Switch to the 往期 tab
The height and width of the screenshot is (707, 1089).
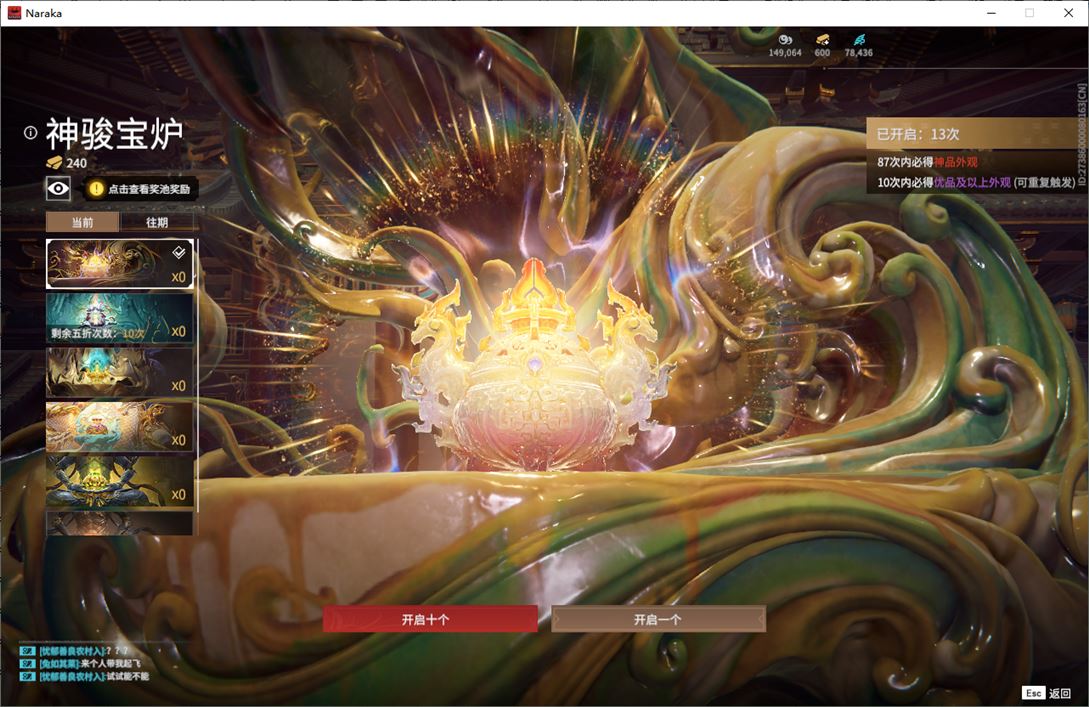coord(157,222)
